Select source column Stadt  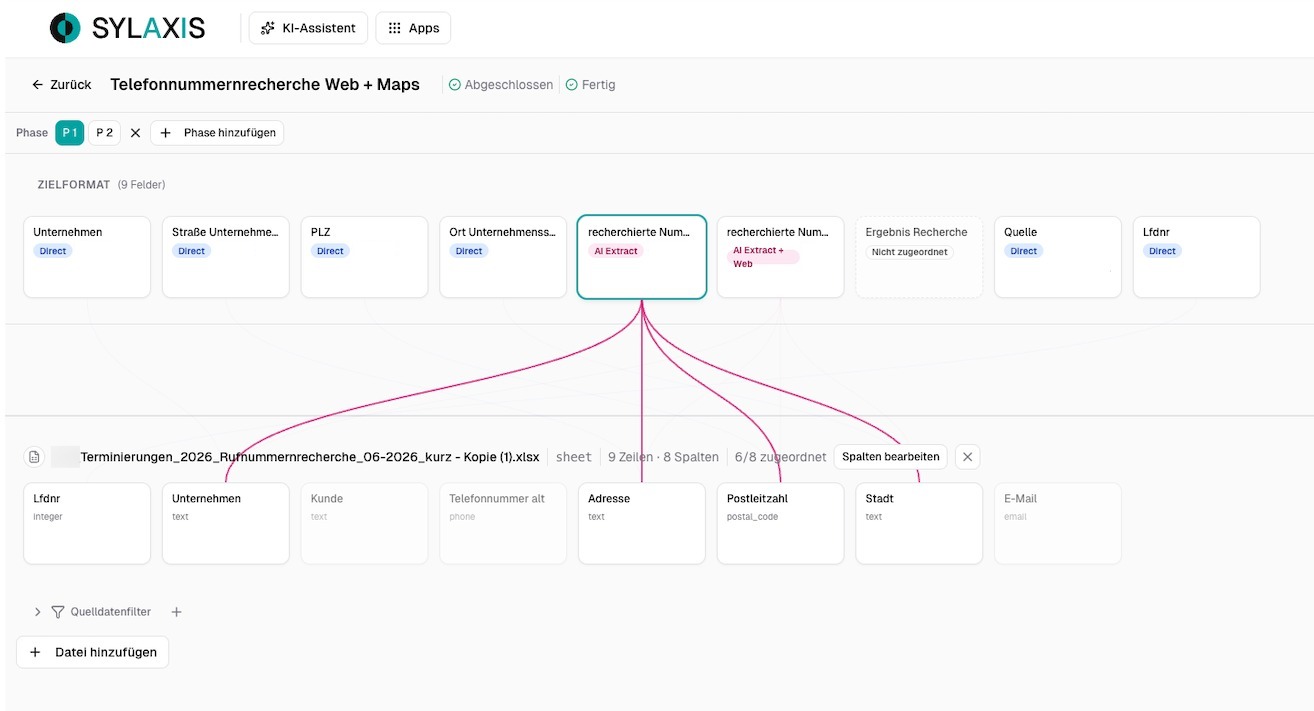[919, 523]
